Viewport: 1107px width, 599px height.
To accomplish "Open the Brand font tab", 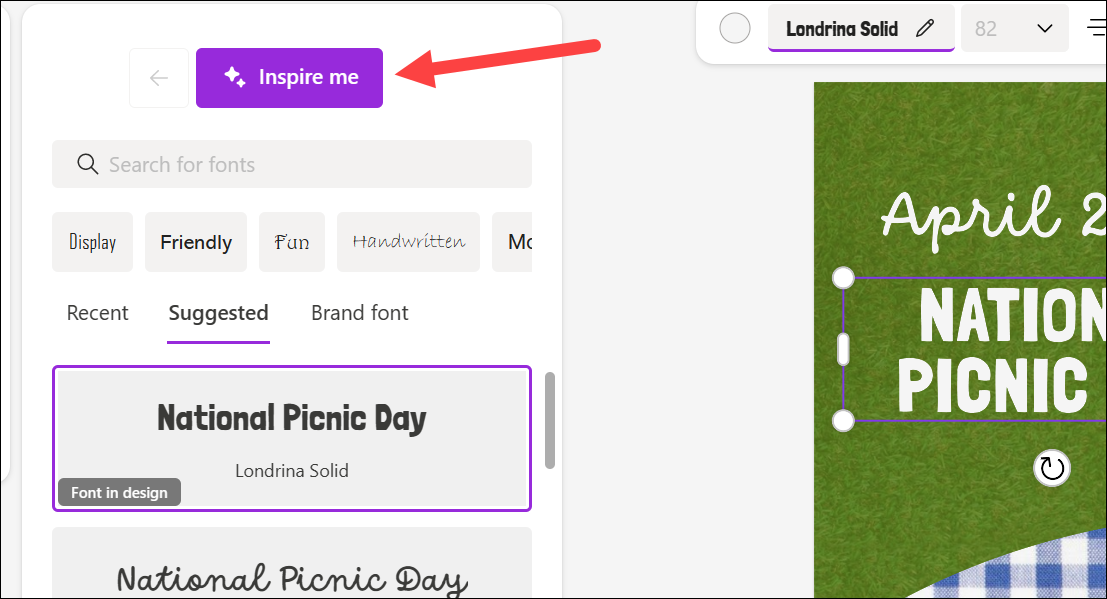I will tap(359, 313).
